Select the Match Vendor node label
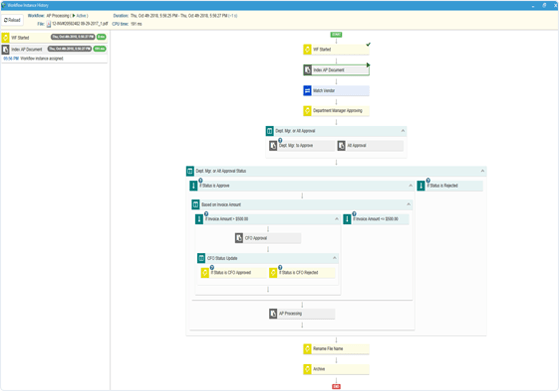The height and width of the screenshot is (391, 560). point(324,91)
